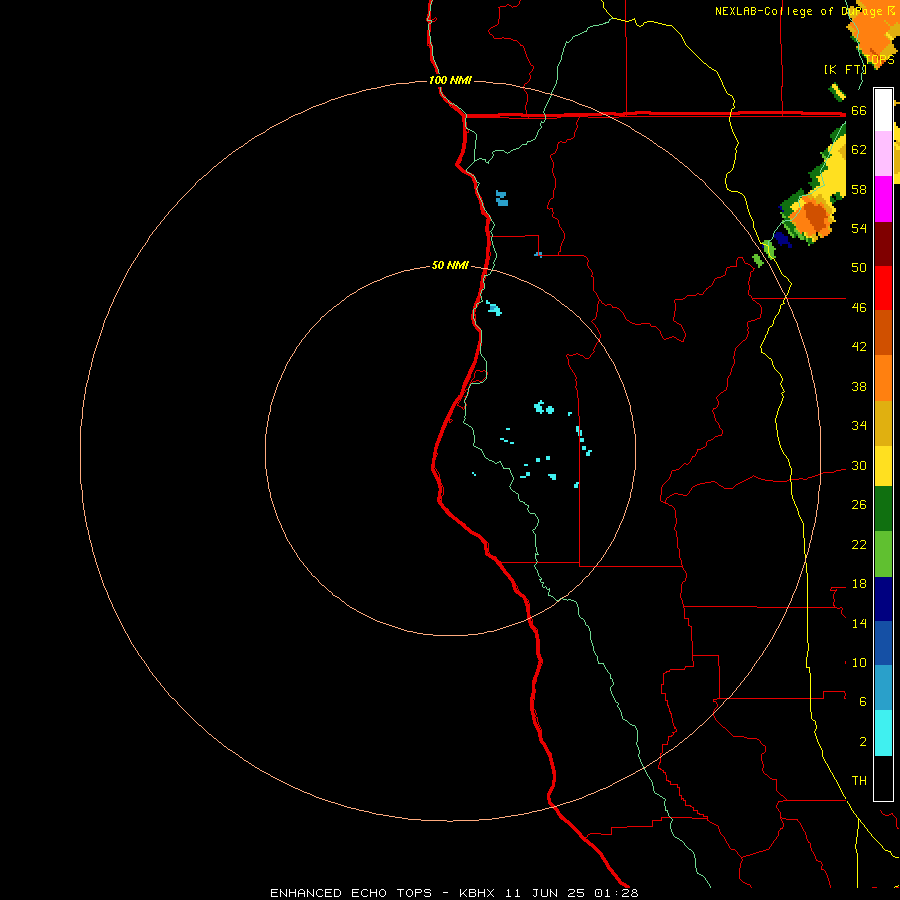Select the 50 legend value label

tap(859, 267)
